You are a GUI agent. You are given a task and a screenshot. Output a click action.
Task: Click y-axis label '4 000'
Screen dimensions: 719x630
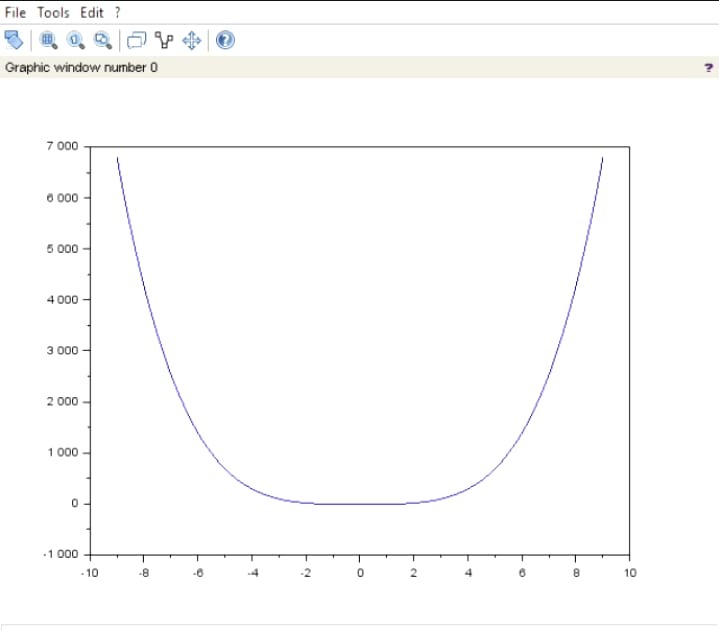(x=62, y=299)
